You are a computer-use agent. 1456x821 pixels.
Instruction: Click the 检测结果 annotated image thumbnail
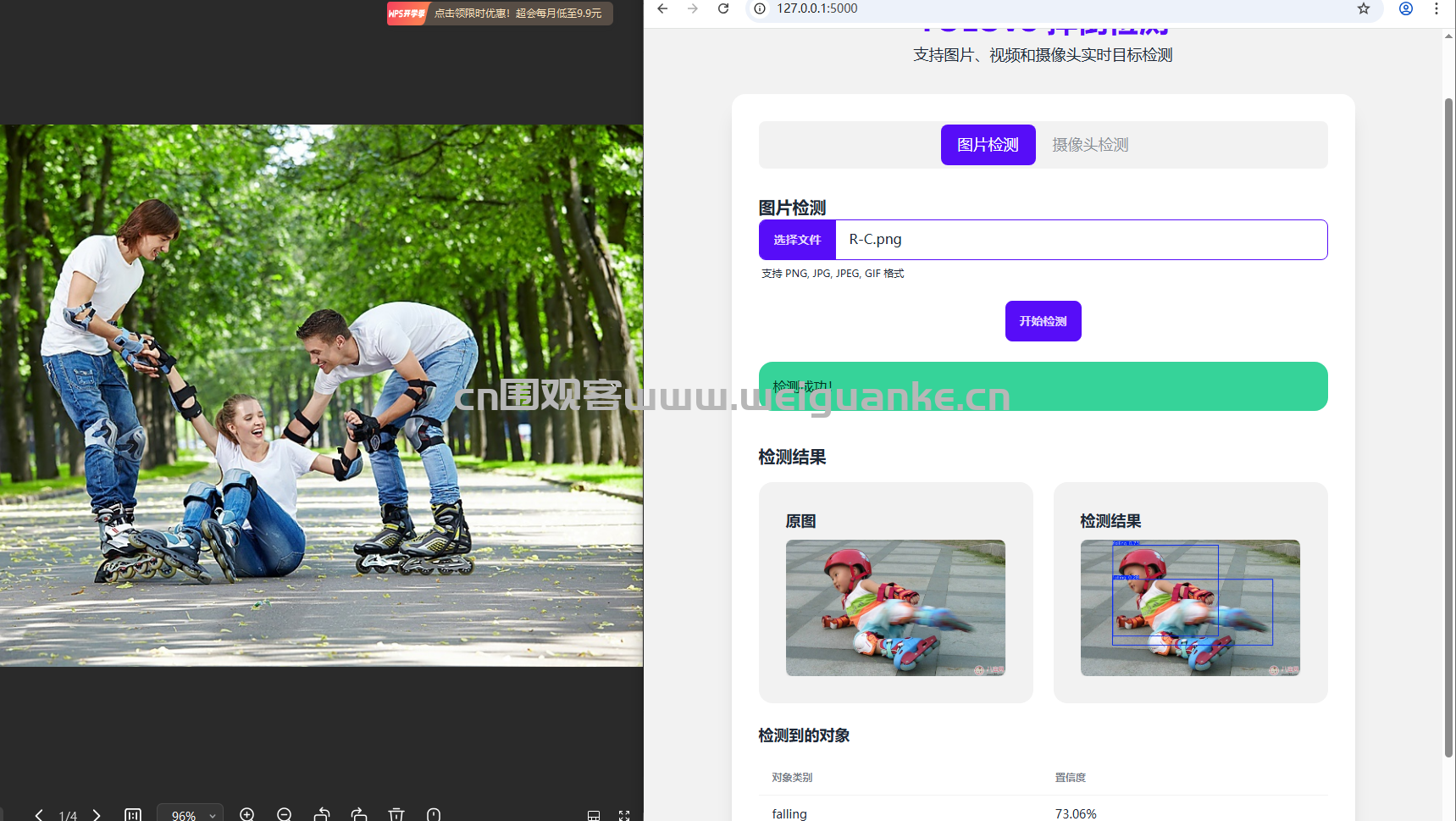point(1190,607)
